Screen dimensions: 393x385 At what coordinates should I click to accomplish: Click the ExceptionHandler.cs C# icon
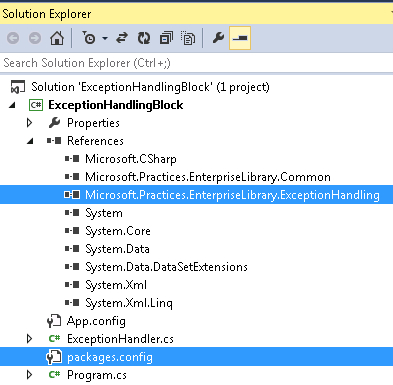point(54,339)
